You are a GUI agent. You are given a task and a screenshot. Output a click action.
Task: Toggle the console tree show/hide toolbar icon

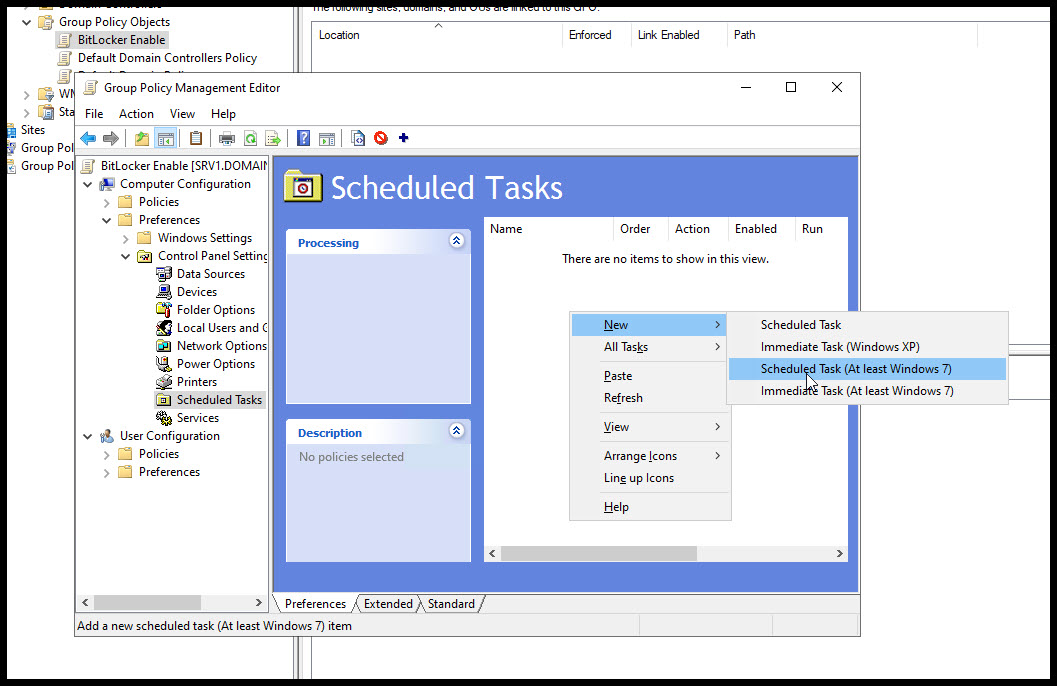[165, 138]
